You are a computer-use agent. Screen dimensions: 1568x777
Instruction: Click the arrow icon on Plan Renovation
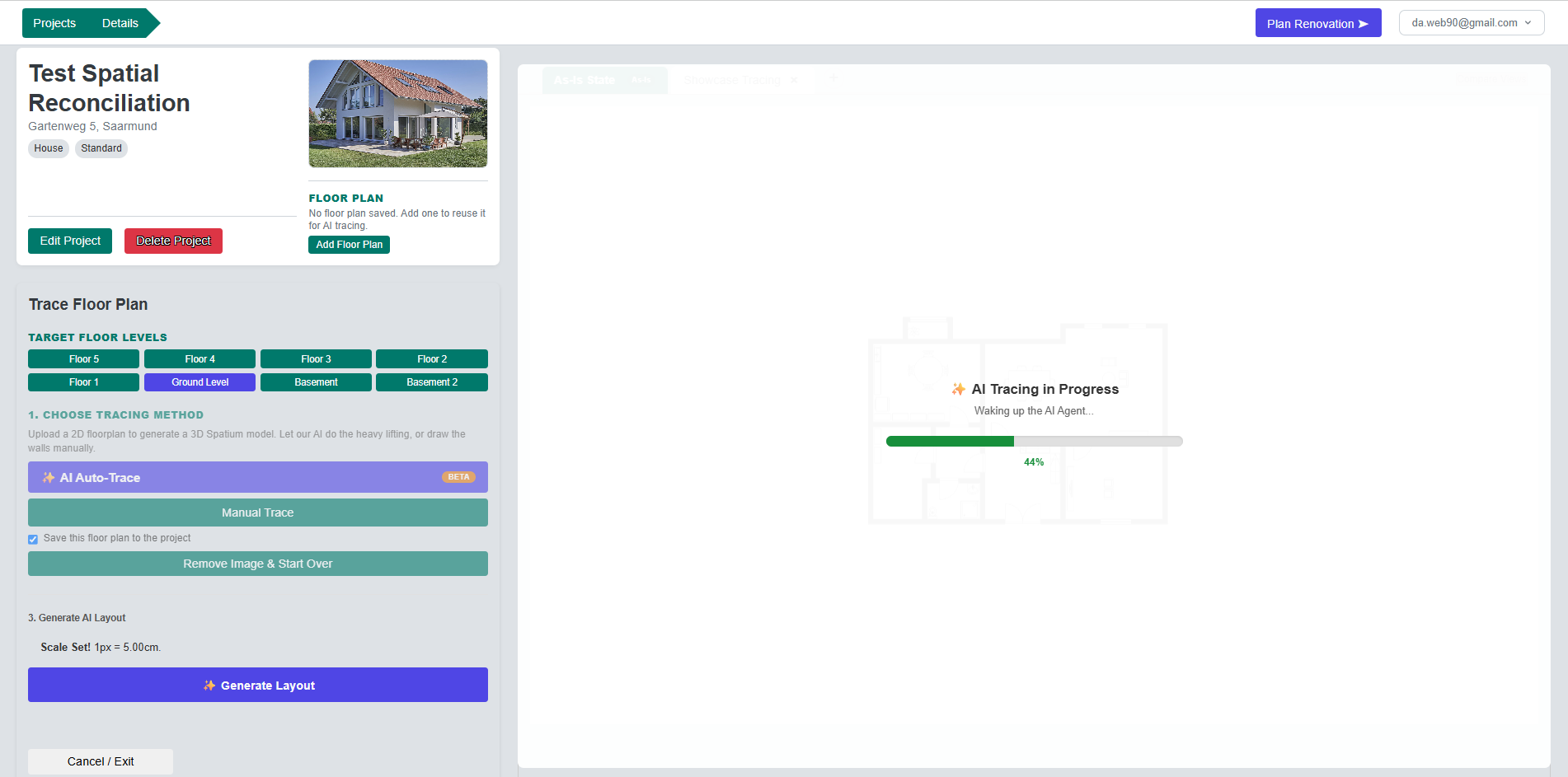click(x=1364, y=24)
